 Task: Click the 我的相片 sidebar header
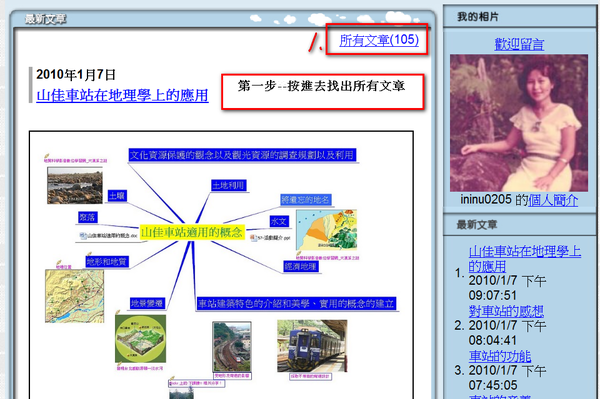point(478,17)
